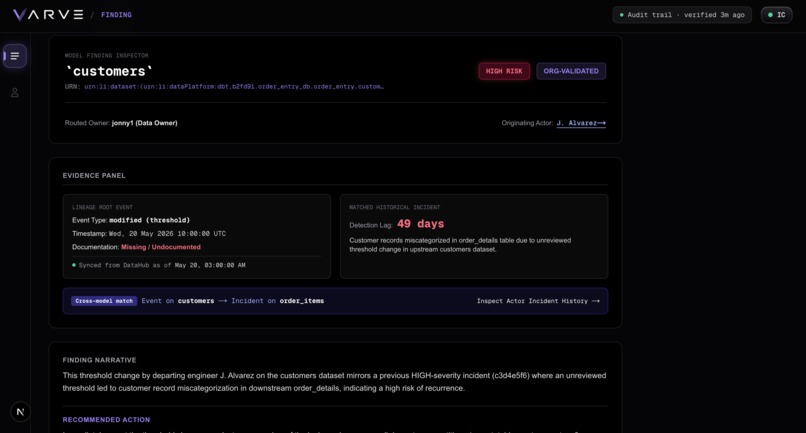This screenshot has width=806, height=433.
Task: Open the user profile sidebar icon
Action: click(x=15, y=93)
